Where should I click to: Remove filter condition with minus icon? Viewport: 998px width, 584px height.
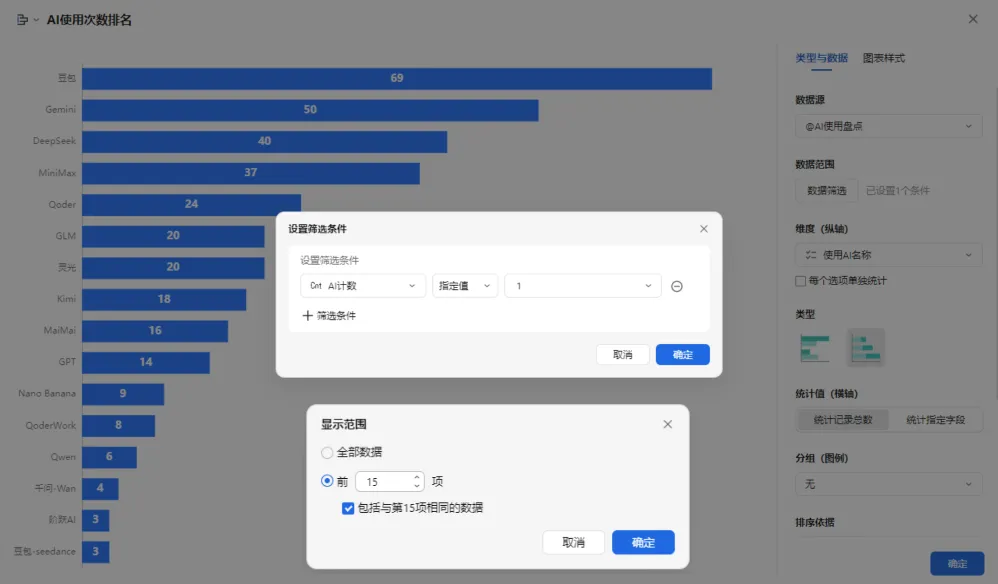click(x=677, y=286)
